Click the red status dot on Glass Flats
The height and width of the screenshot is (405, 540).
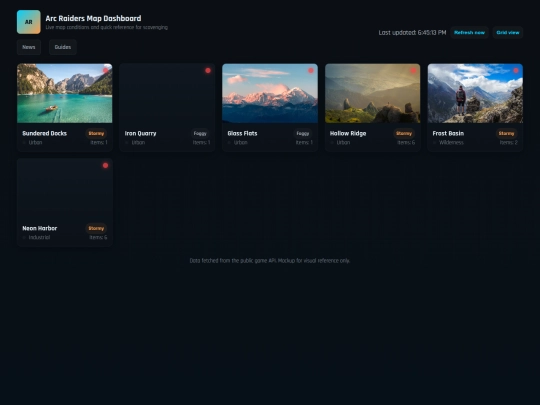[x=311, y=70]
